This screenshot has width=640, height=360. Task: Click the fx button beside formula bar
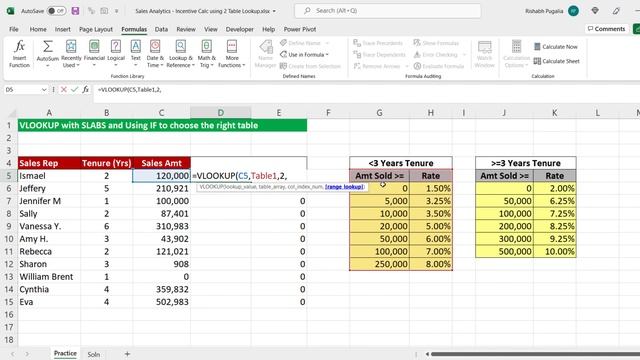85,89
